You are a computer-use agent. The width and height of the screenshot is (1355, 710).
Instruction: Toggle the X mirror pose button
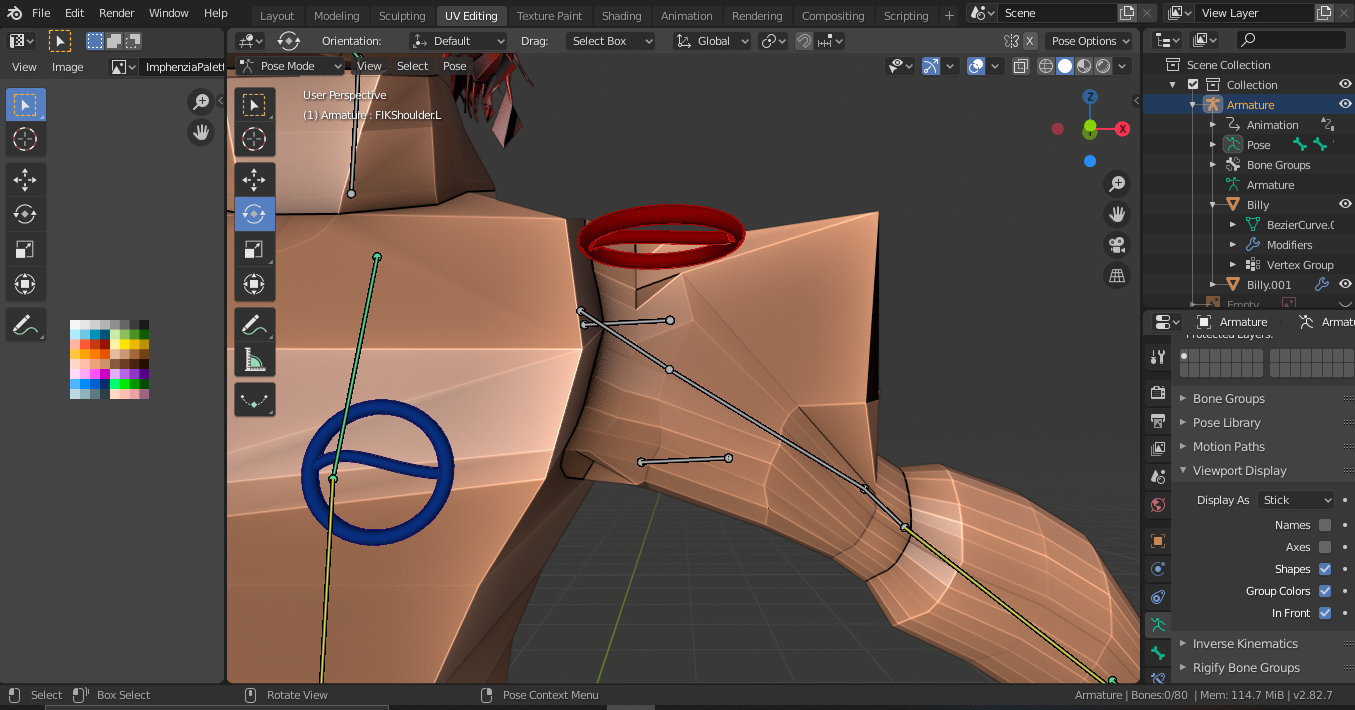pyautogui.click(x=1030, y=41)
